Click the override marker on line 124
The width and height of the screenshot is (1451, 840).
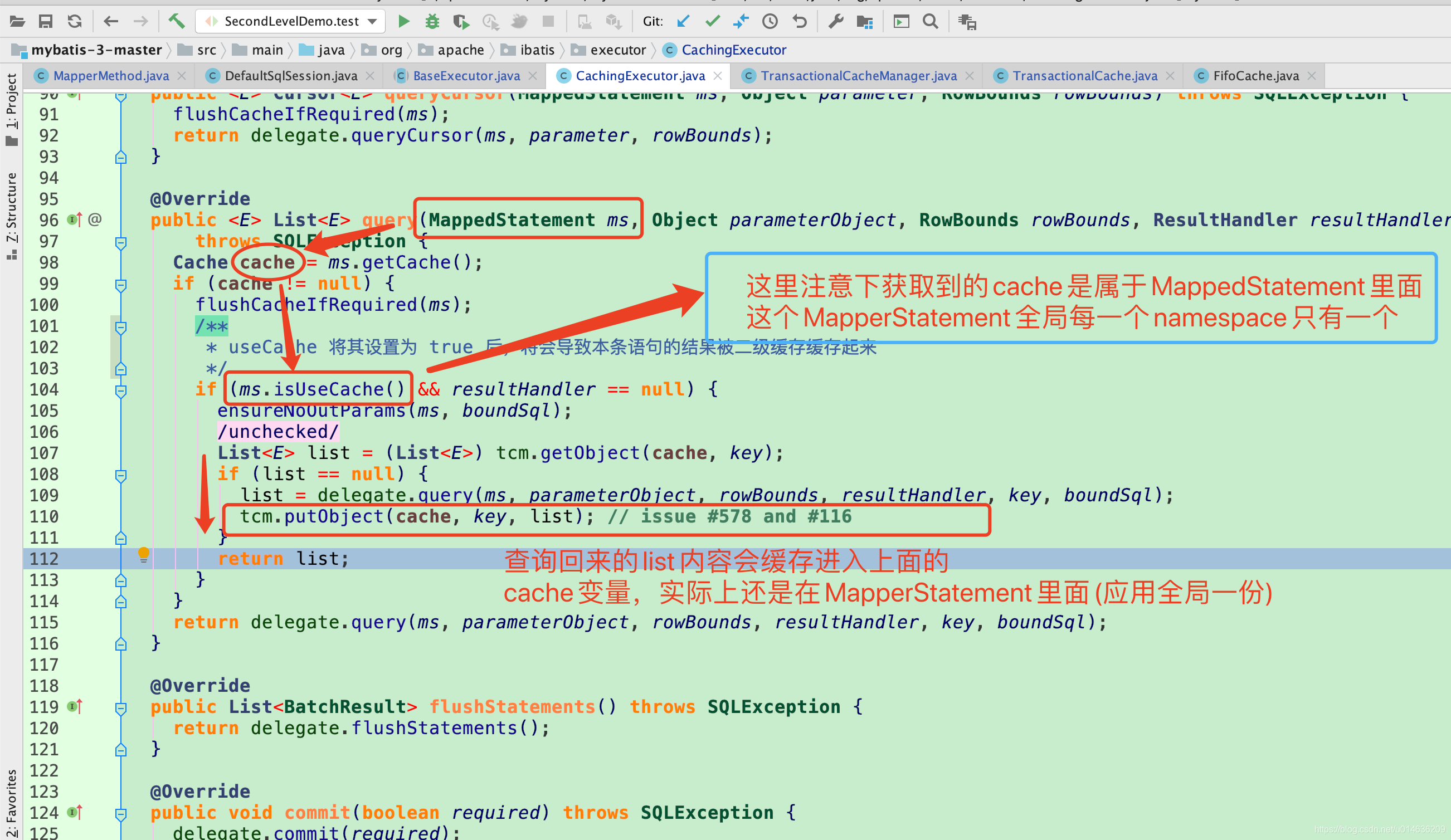75,812
